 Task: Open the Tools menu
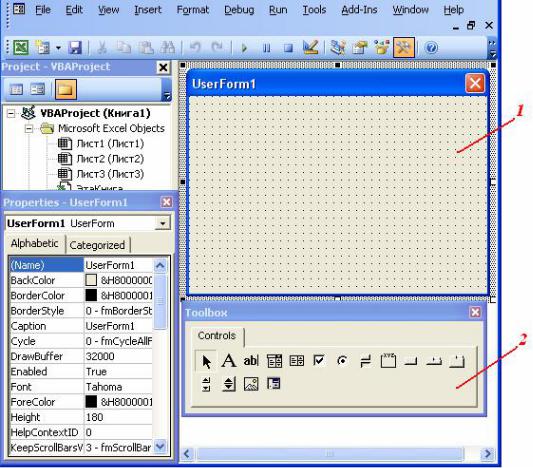314,10
